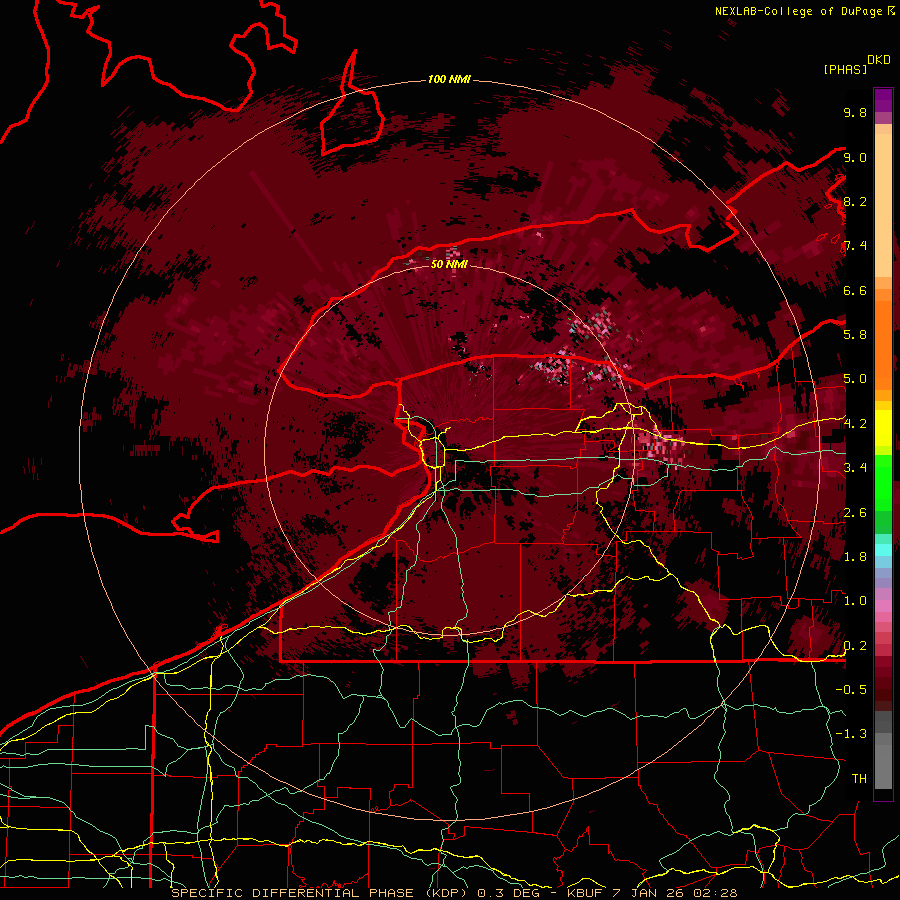Click the -1.3 scale value

pyautogui.click(x=851, y=734)
